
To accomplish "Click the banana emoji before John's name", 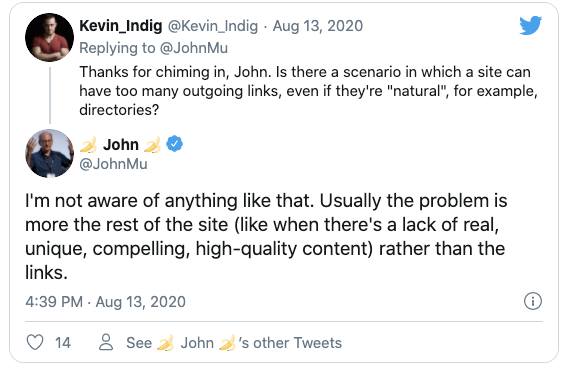I will [88, 144].
